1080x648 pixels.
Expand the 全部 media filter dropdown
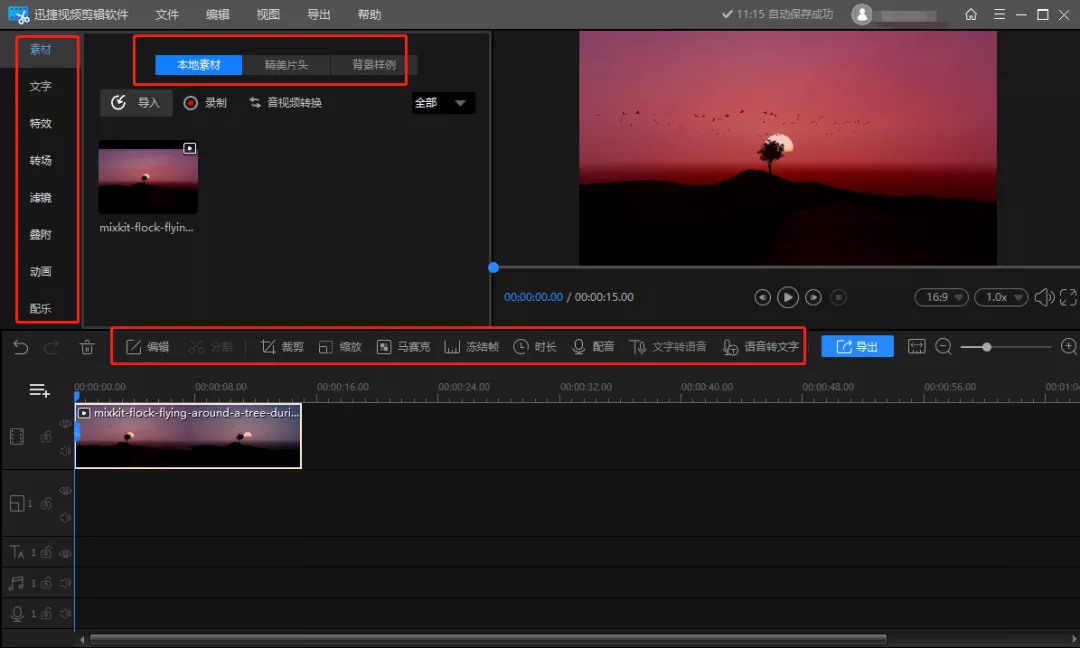click(443, 103)
